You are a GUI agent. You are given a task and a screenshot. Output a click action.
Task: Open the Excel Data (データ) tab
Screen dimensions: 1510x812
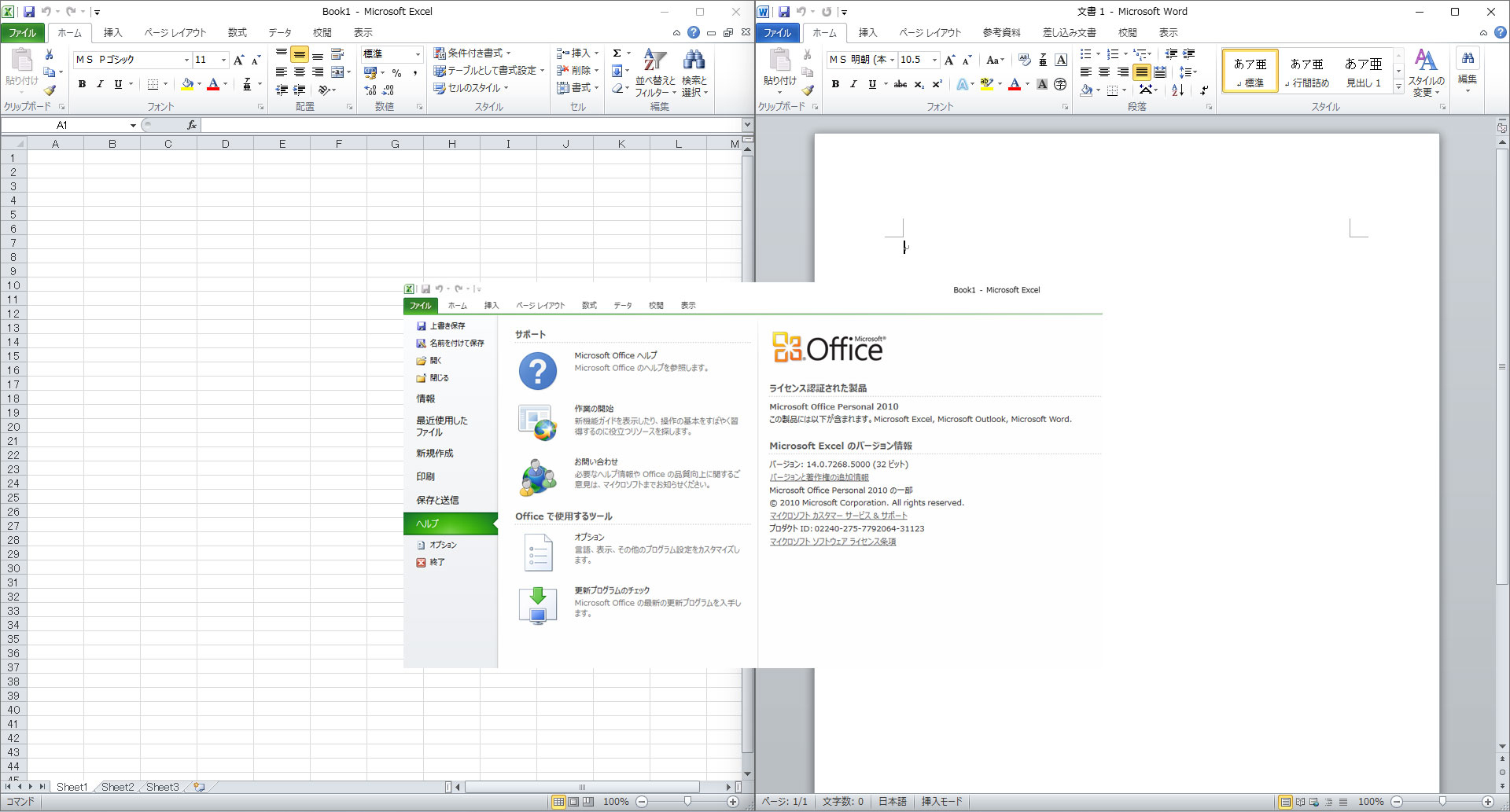[x=280, y=32]
